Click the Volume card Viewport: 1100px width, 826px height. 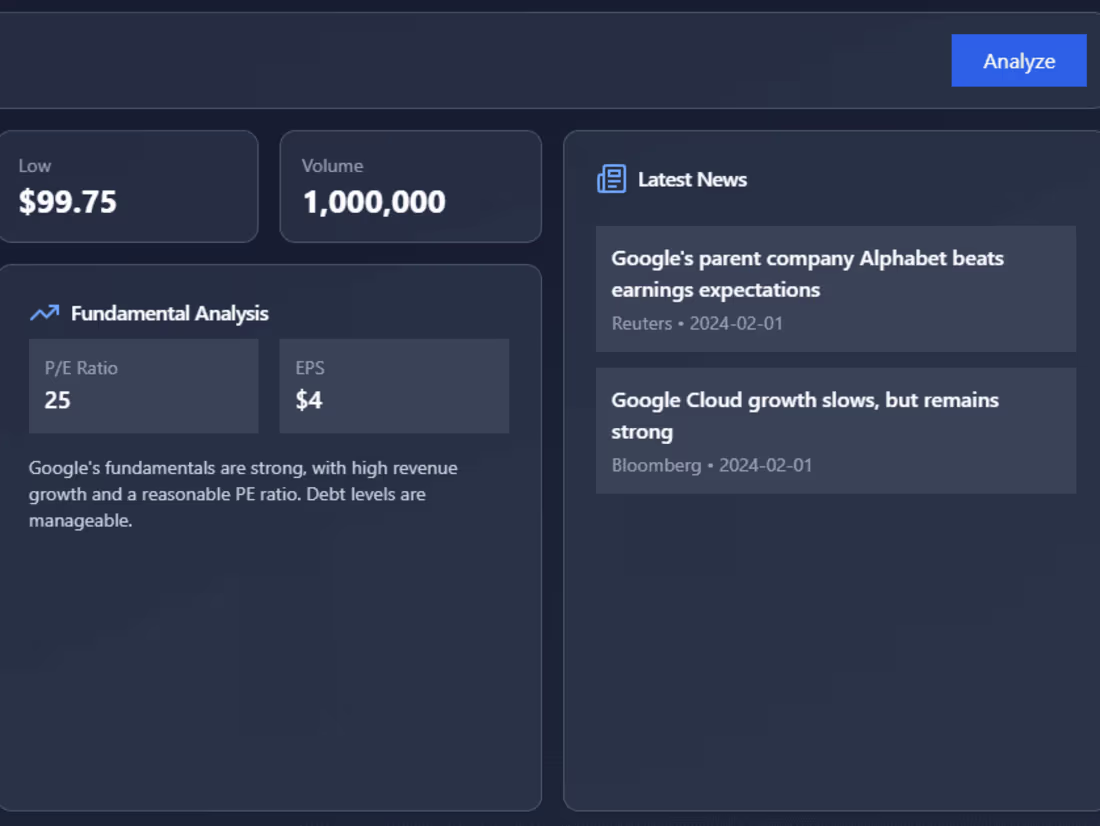410,186
